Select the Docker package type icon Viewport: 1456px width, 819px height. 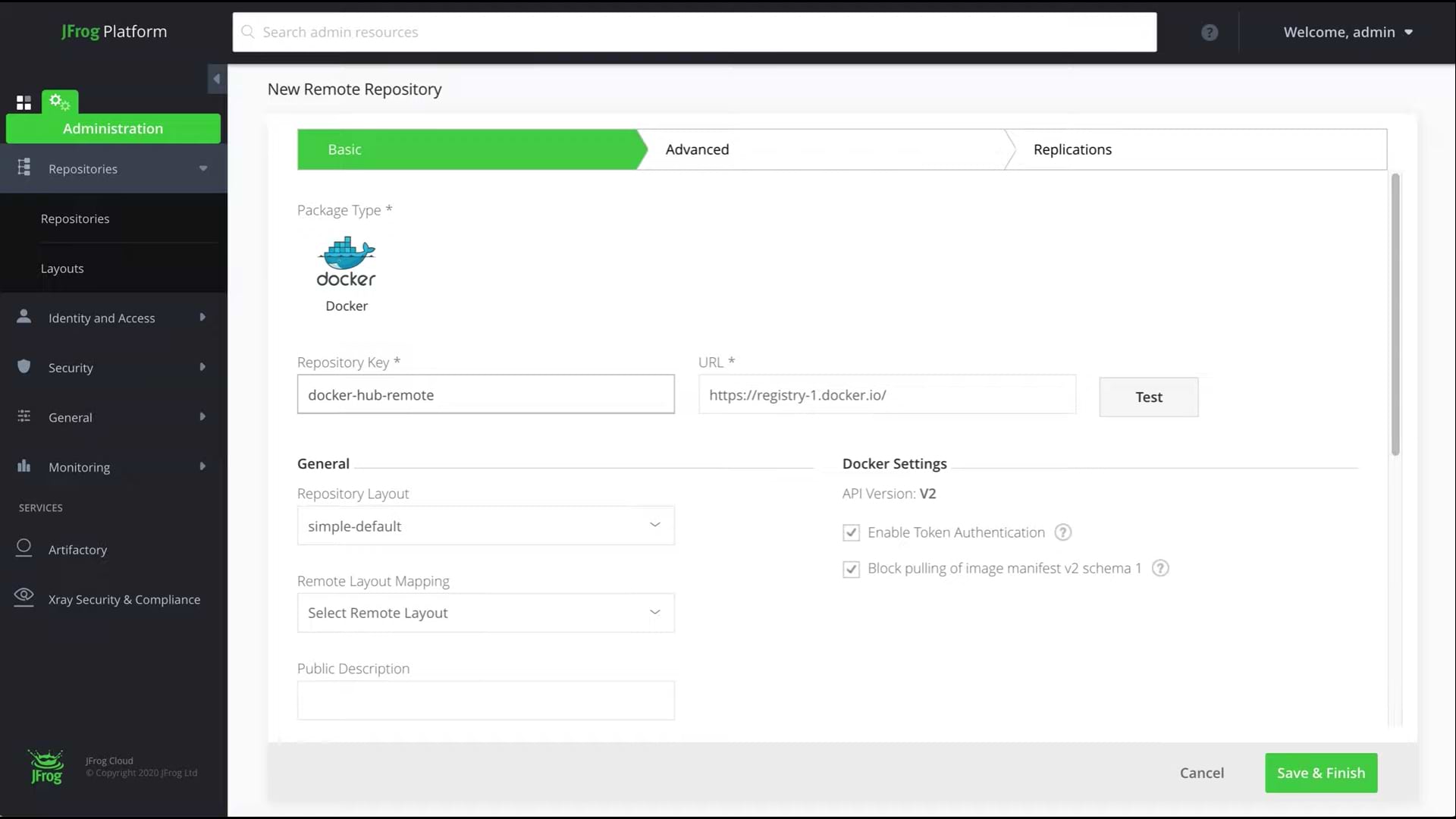pyautogui.click(x=346, y=262)
